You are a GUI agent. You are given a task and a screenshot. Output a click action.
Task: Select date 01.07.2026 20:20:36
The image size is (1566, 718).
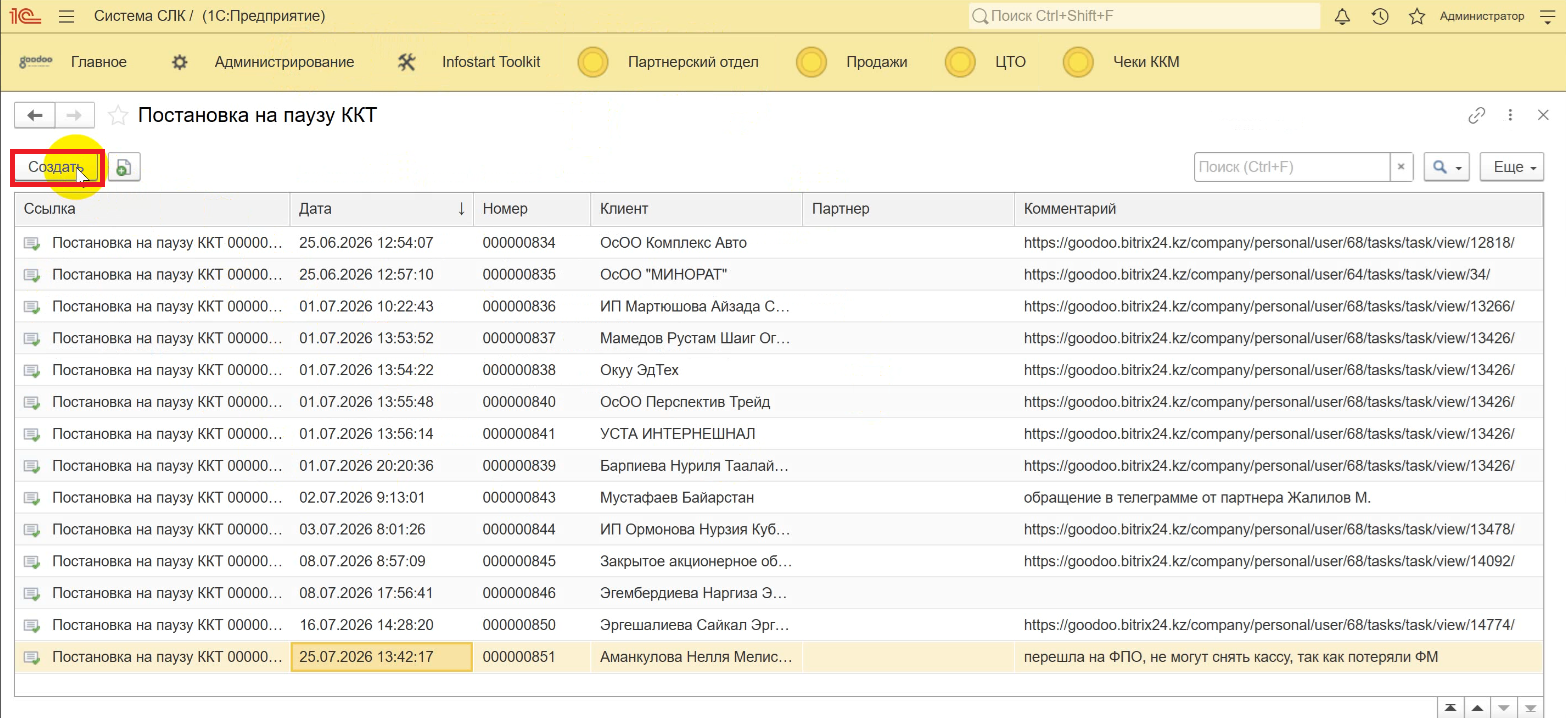pos(366,466)
